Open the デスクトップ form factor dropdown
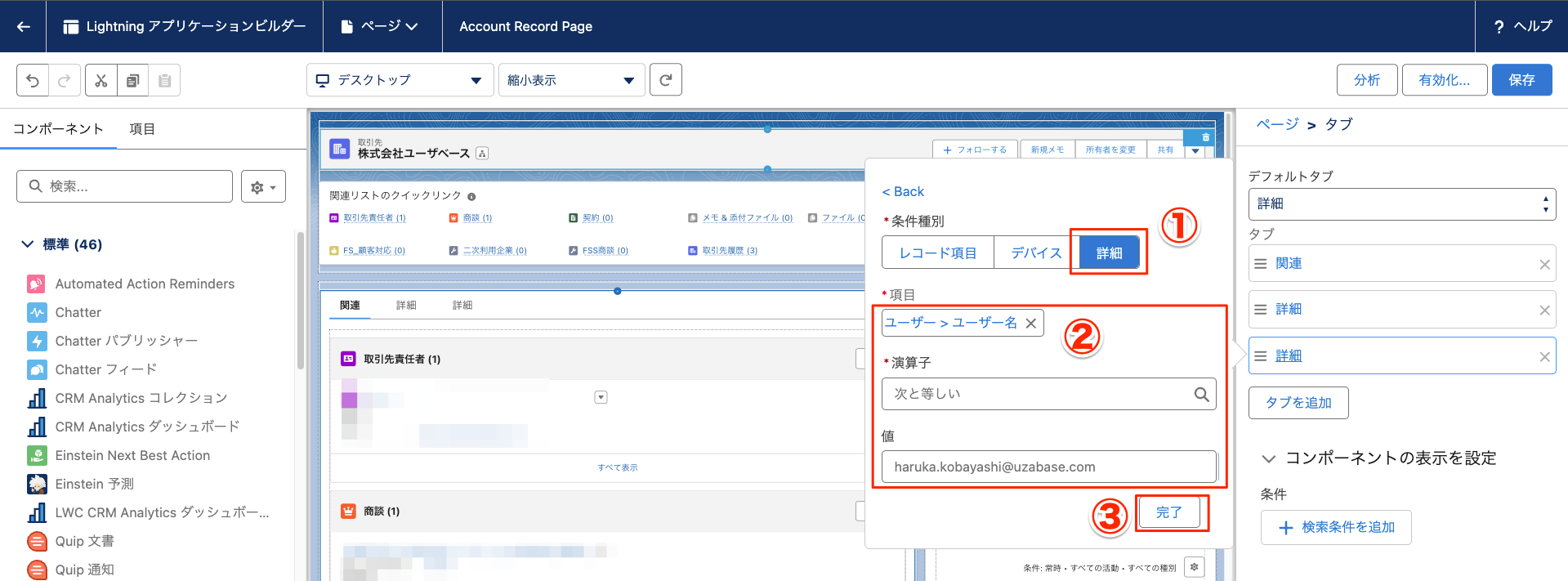 (400, 80)
